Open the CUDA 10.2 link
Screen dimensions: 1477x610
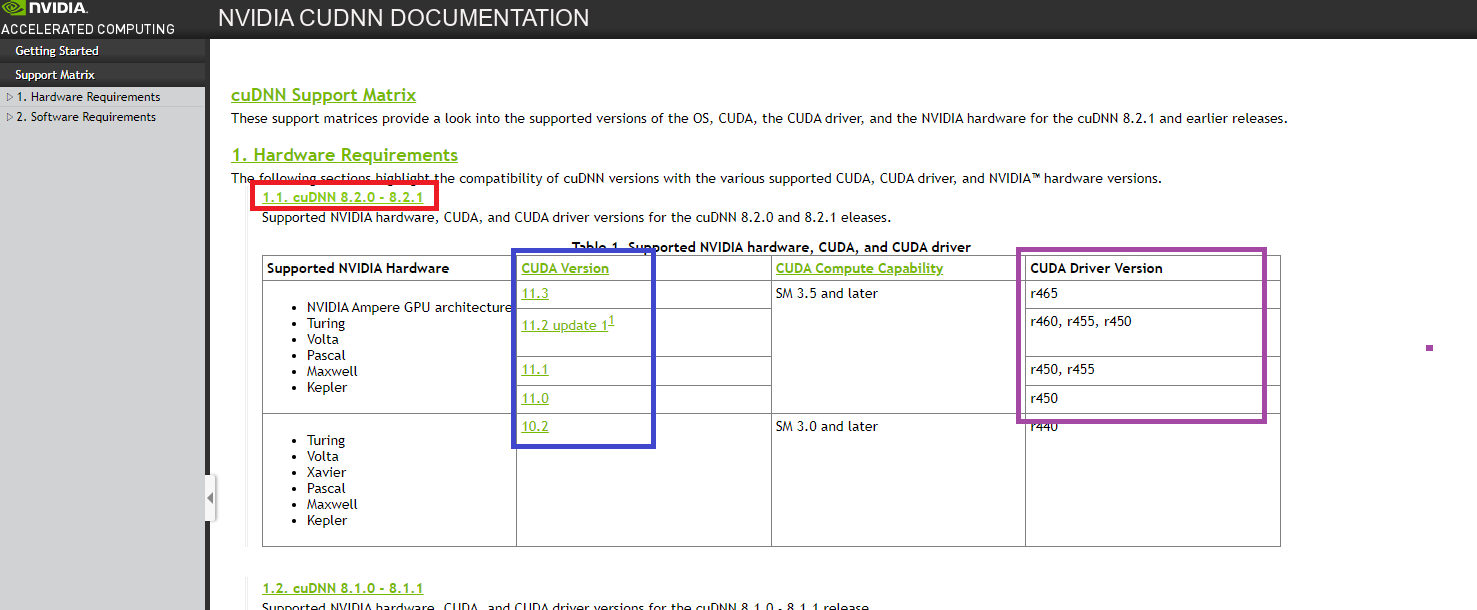click(x=535, y=426)
